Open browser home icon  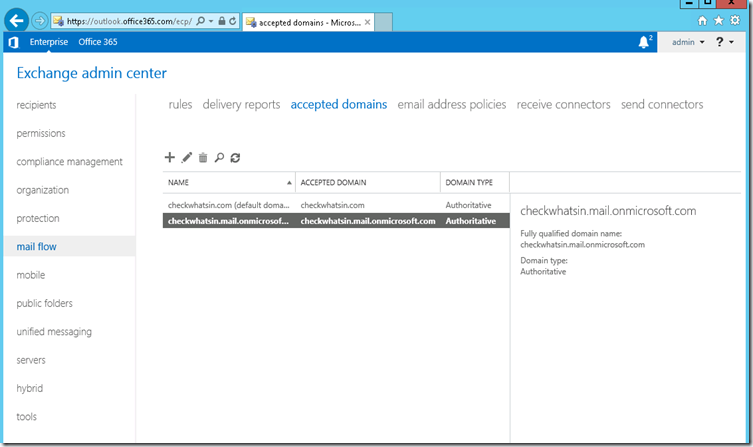702,20
